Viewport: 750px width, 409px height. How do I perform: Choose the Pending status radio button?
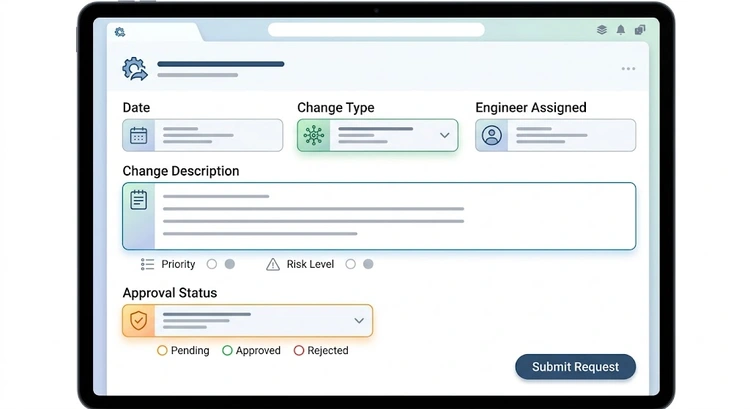162,351
